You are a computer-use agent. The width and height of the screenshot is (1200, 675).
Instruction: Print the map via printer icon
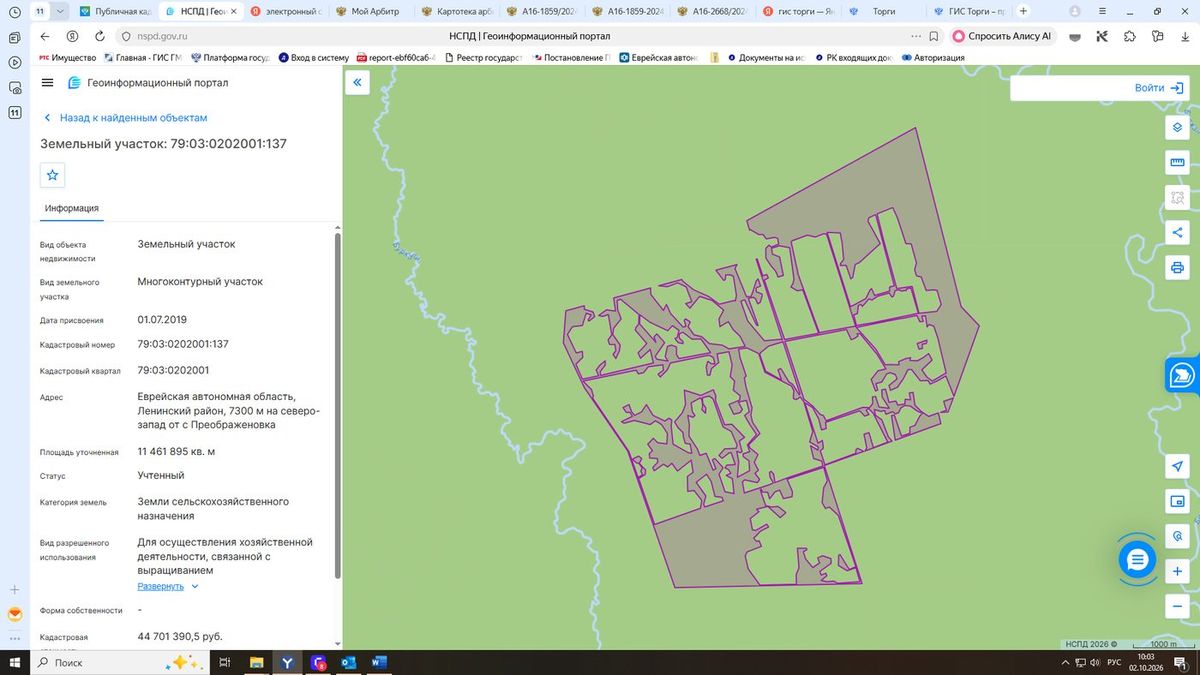(1177, 267)
